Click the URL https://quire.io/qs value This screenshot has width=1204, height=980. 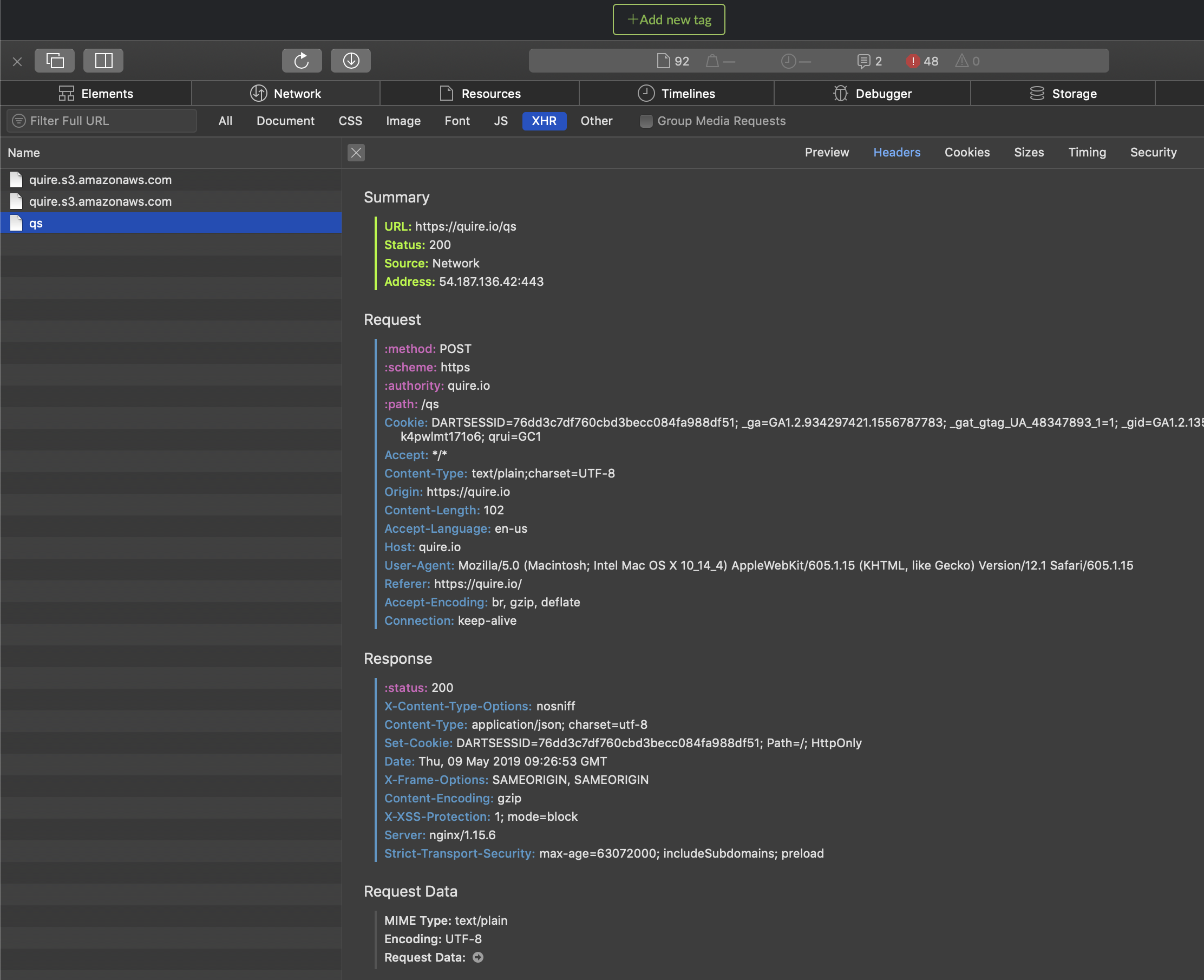point(466,226)
